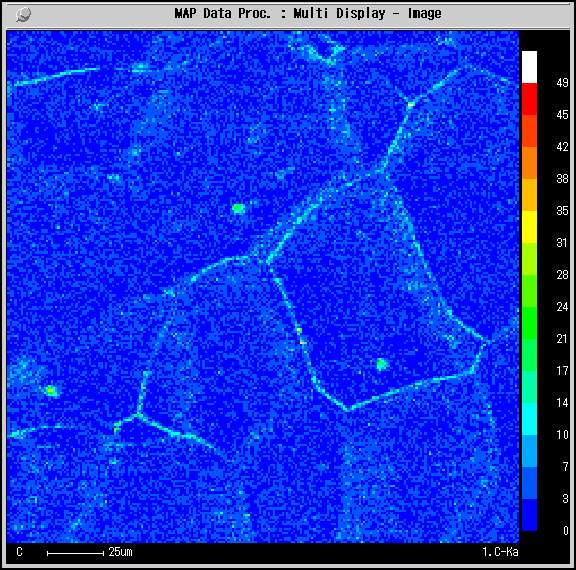Click the green spot in lower right grain
Viewport: 576px width, 570px height.
(382, 364)
